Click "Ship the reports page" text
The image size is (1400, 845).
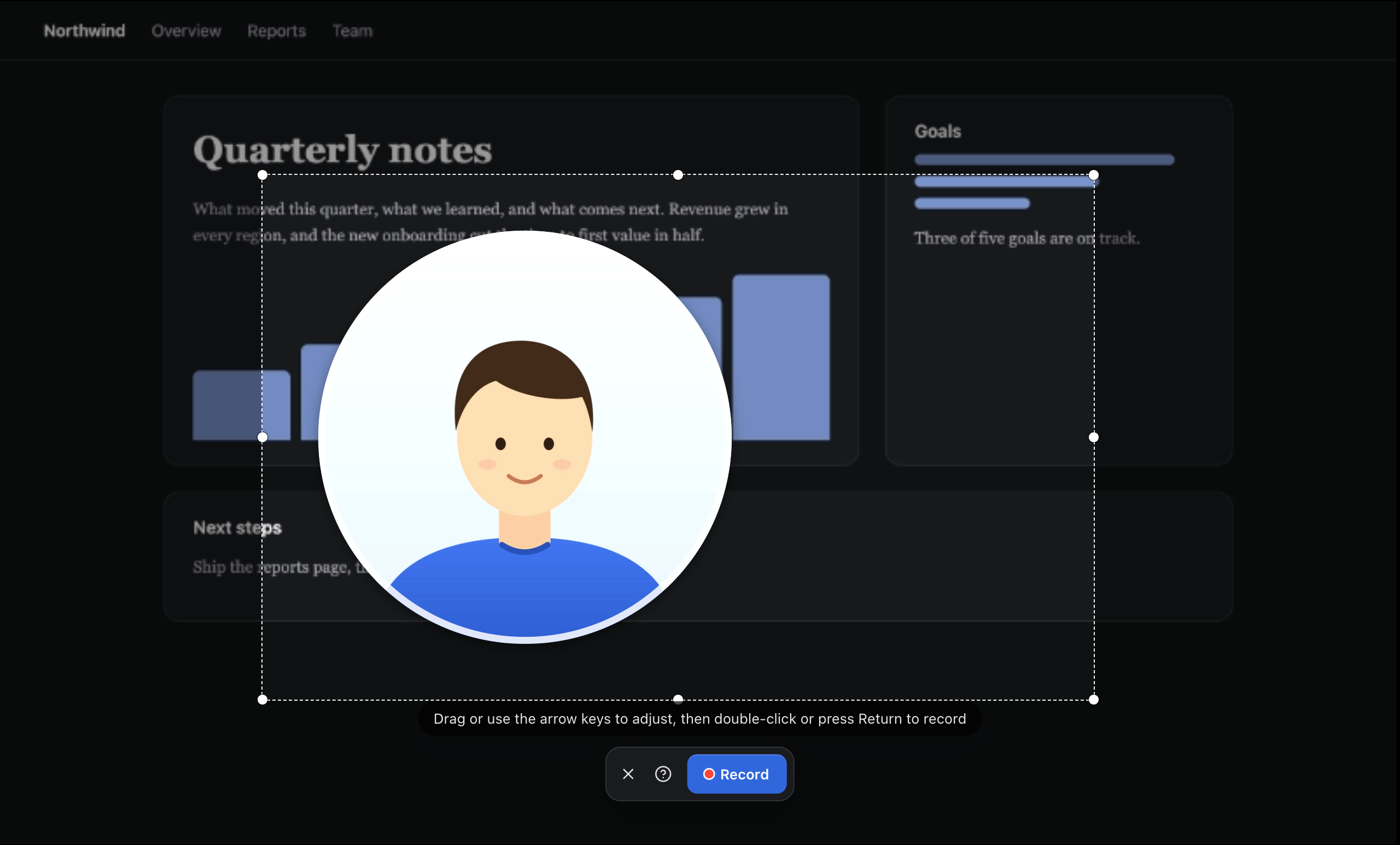point(271,567)
